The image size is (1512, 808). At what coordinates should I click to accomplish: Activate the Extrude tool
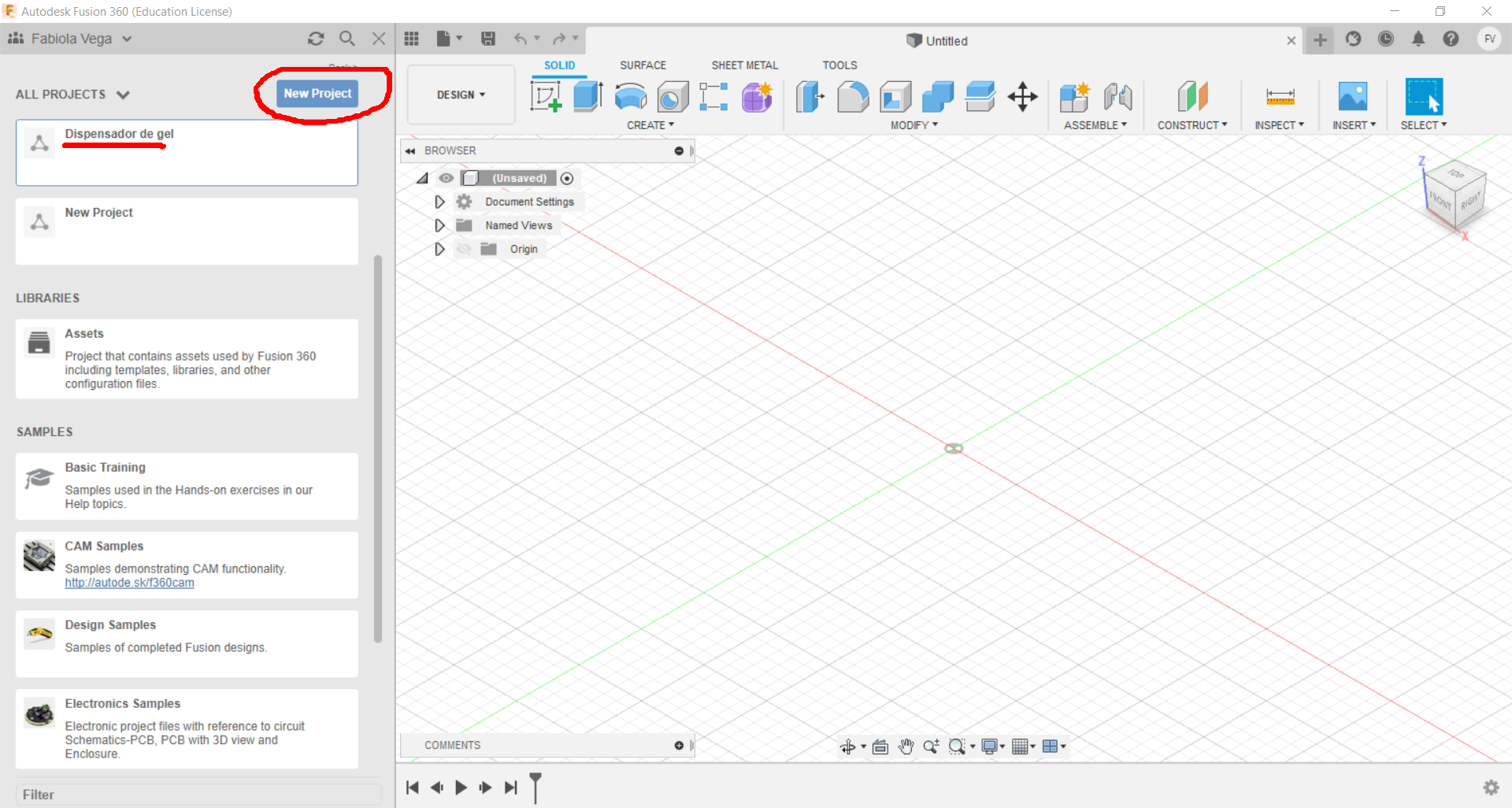pyautogui.click(x=587, y=96)
